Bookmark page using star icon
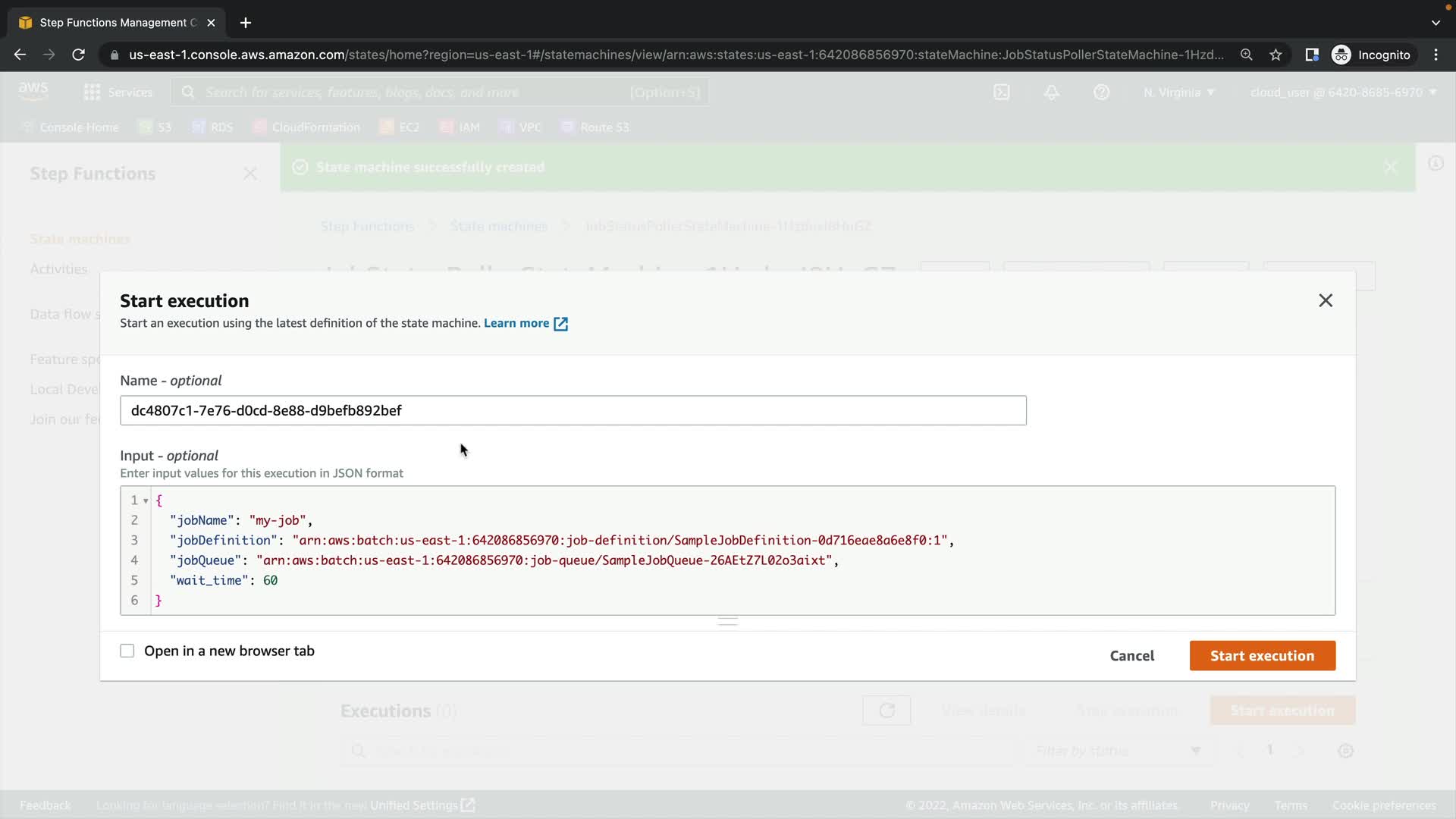Image resolution: width=1456 pixels, height=819 pixels. (1276, 55)
